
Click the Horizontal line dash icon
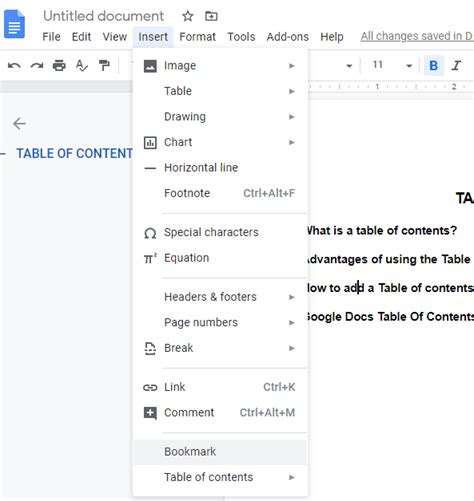coord(150,168)
